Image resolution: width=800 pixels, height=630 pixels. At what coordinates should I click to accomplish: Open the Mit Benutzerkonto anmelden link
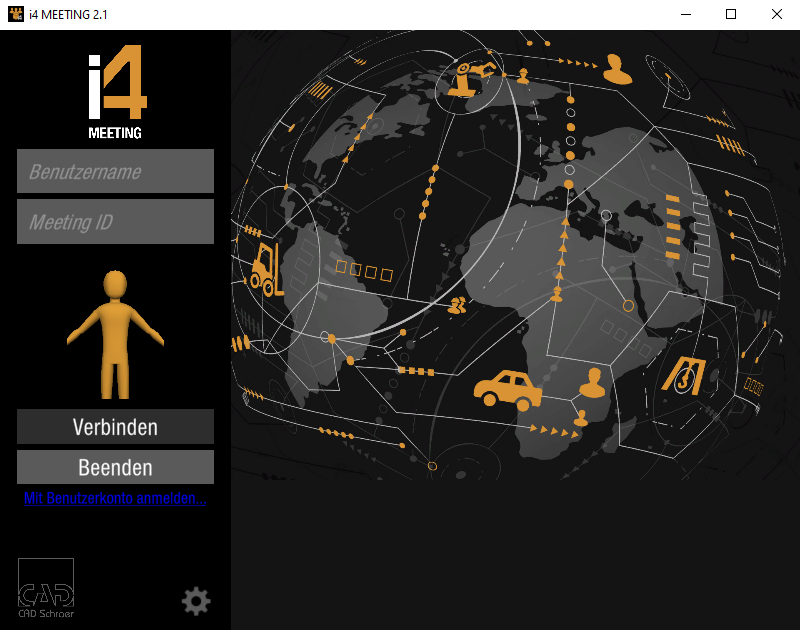(115, 498)
